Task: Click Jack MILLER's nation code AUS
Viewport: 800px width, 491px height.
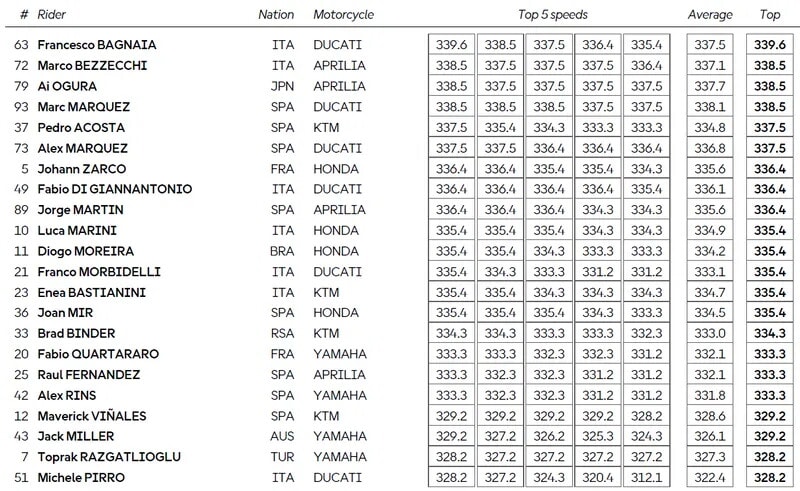Action: point(283,436)
